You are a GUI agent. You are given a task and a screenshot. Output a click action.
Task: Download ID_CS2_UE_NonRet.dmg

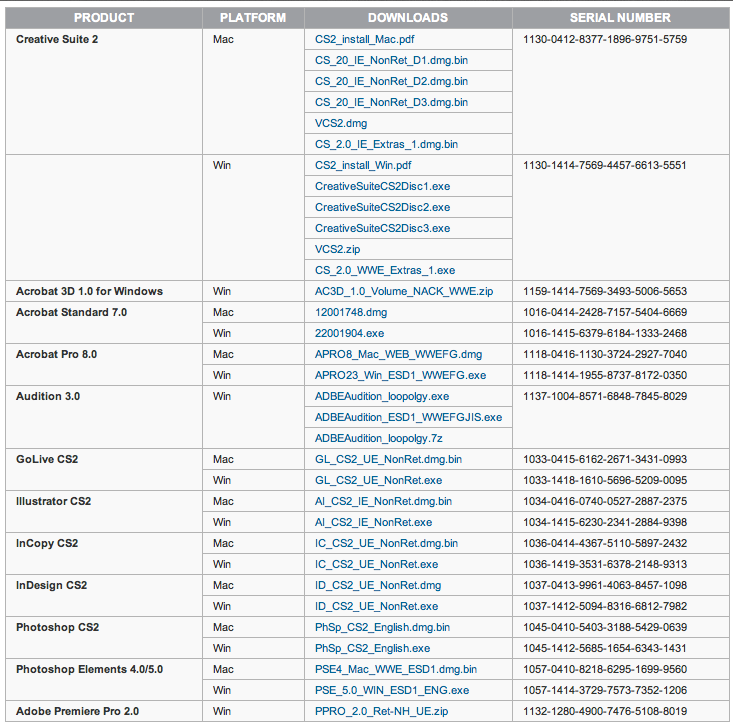click(x=378, y=586)
